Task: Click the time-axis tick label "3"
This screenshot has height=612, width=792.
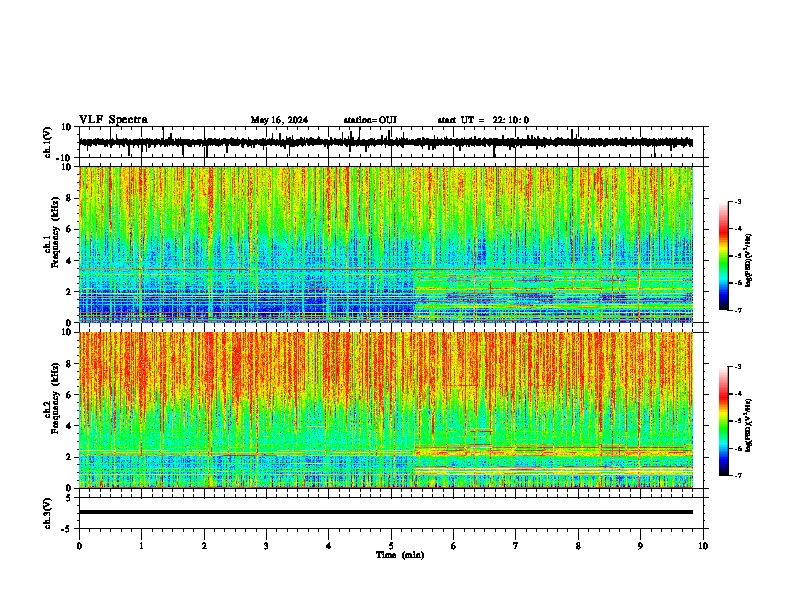Action: click(266, 546)
